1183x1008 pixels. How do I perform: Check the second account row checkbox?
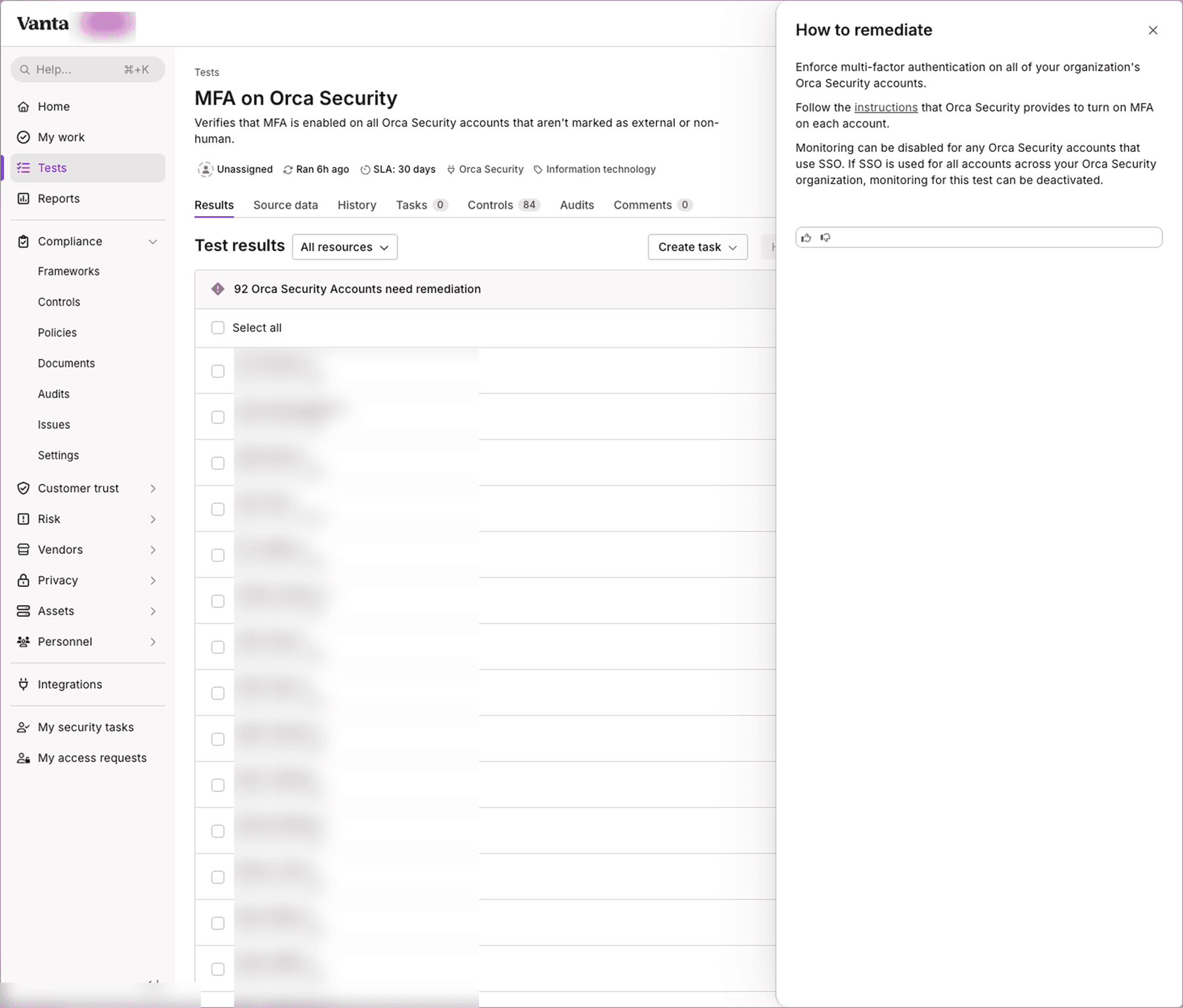click(x=218, y=417)
